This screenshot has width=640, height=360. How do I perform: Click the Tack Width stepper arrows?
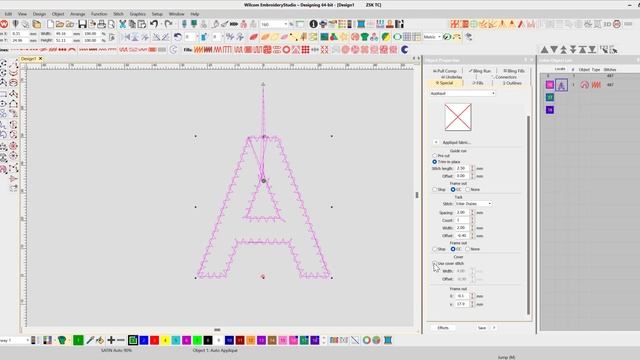[x=473, y=228]
